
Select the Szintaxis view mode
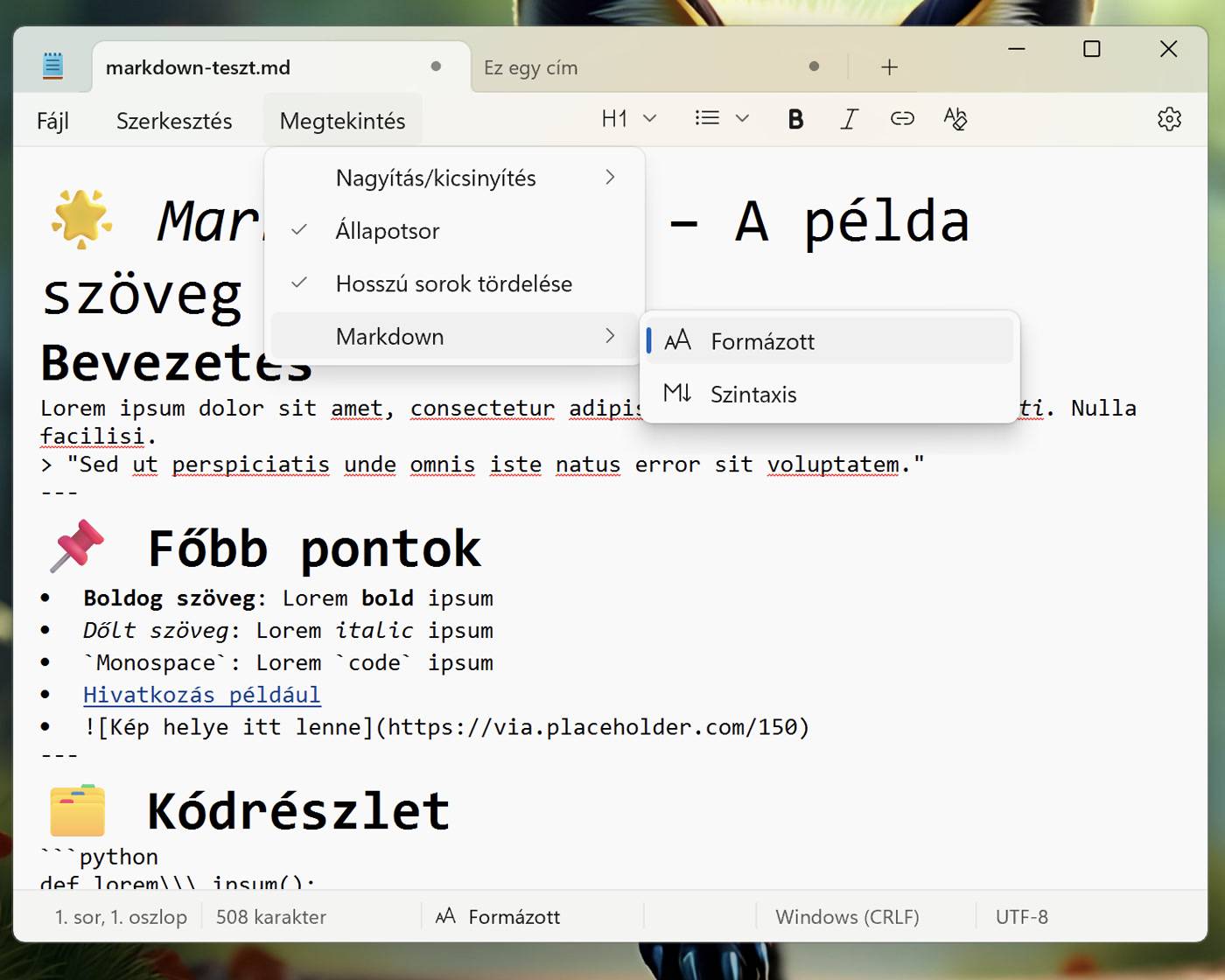click(x=829, y=394)
